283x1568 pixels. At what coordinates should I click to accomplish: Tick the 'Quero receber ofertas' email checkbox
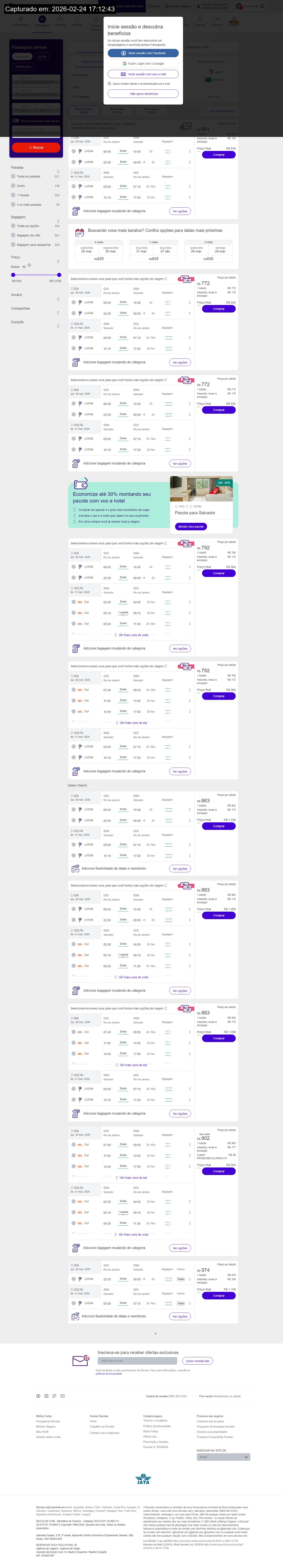click(110, 83)
